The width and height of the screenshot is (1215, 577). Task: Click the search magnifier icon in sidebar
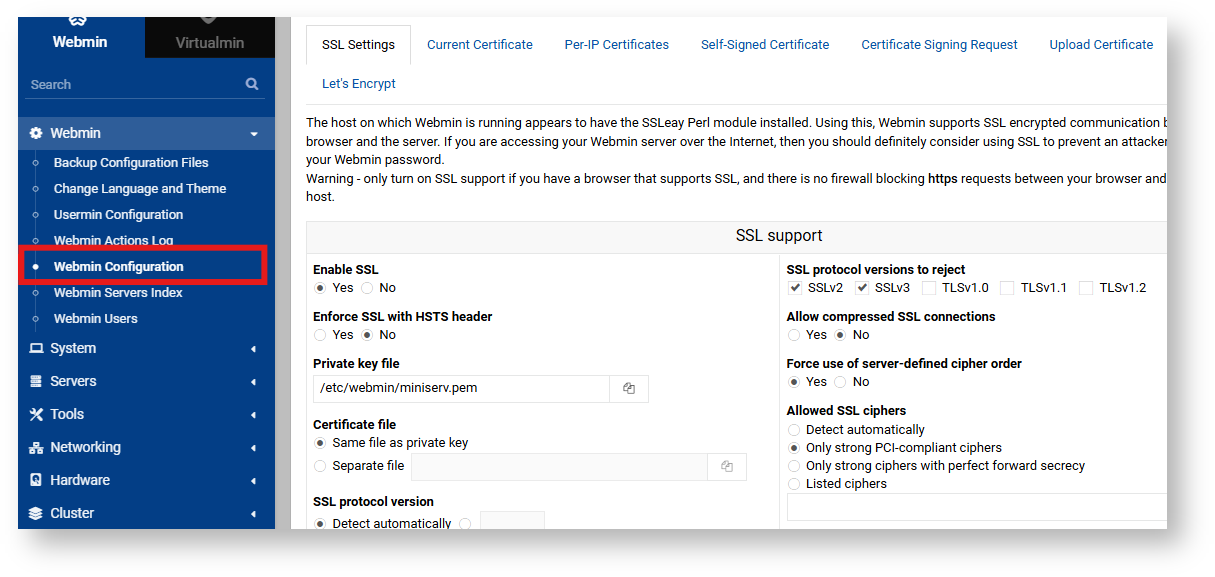(252, 84)
